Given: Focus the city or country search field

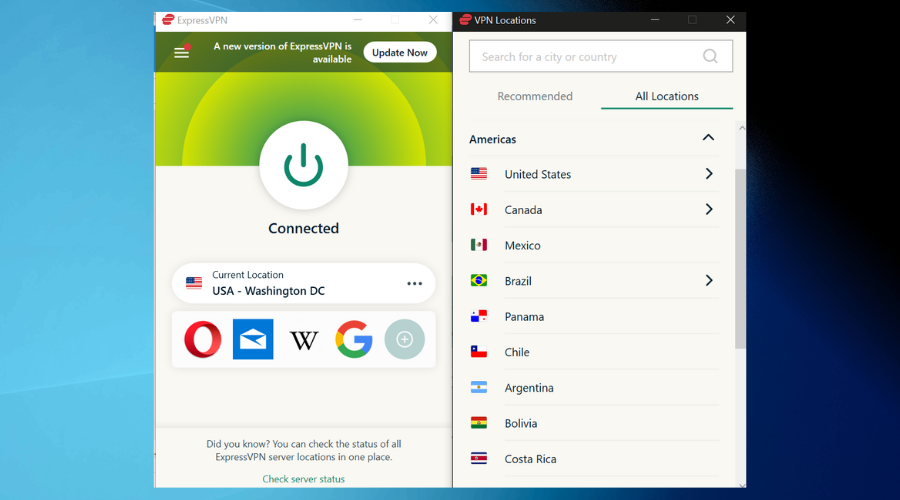Looking at the screenshot, I should point(600,56).
